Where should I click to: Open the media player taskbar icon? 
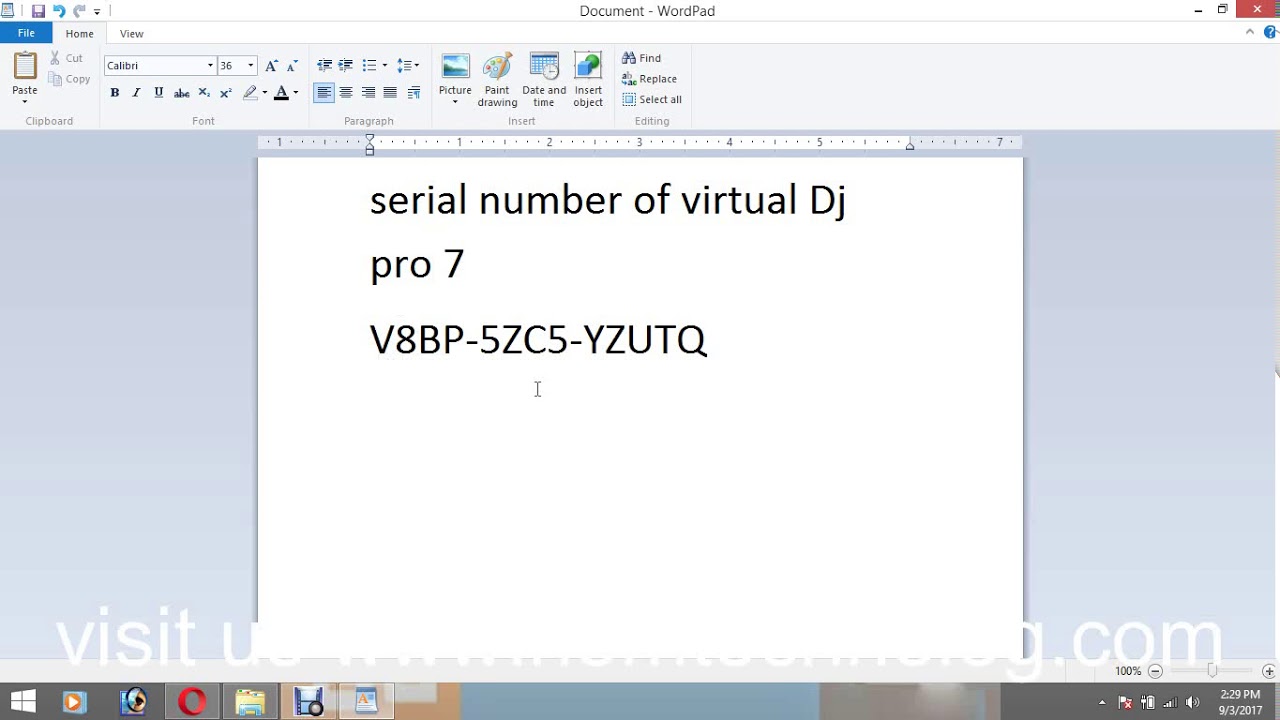click(73, 702)
